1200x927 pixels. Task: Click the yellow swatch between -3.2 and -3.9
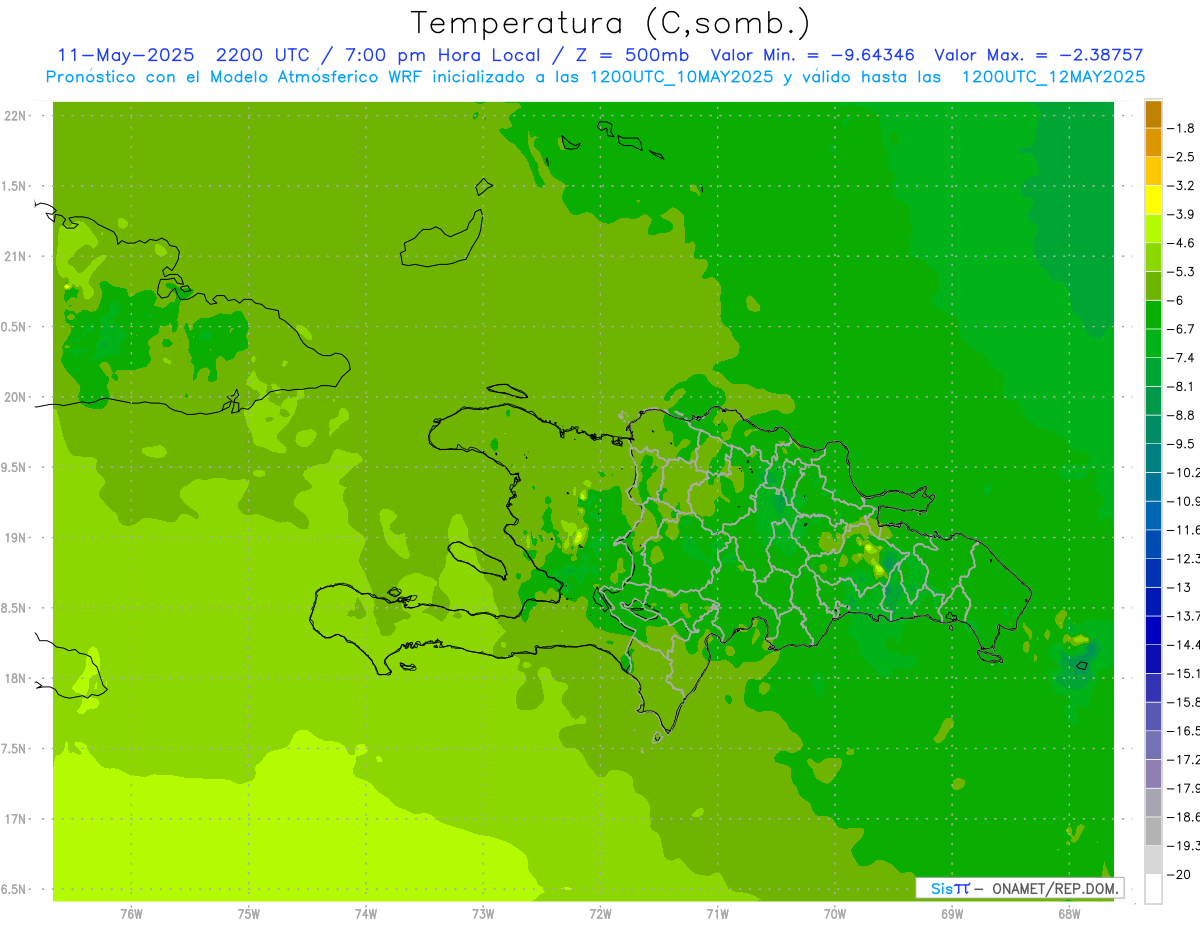click(x=1153, y=200)
